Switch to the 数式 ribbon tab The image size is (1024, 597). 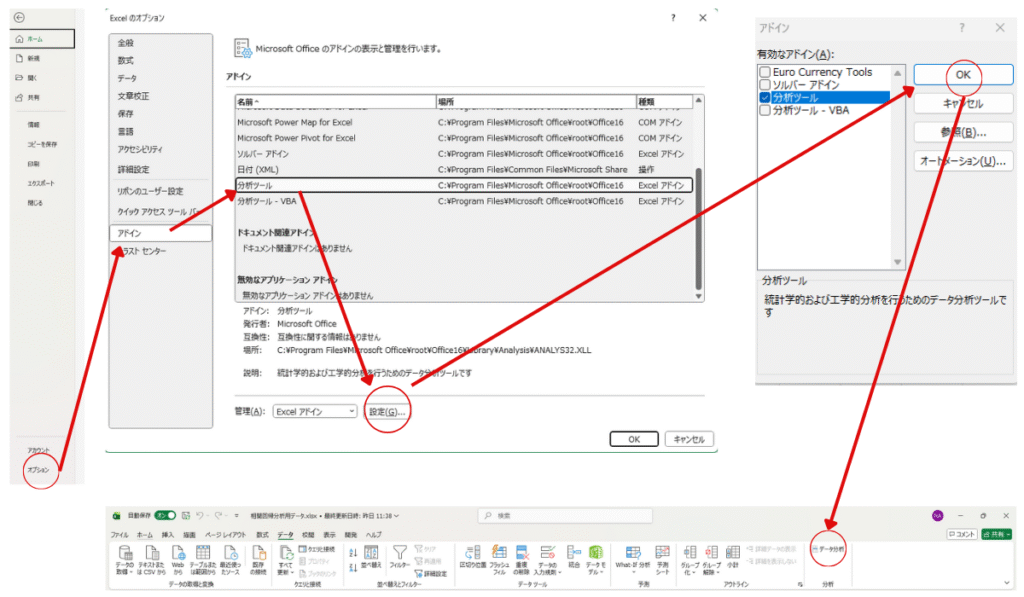(262, 535)
